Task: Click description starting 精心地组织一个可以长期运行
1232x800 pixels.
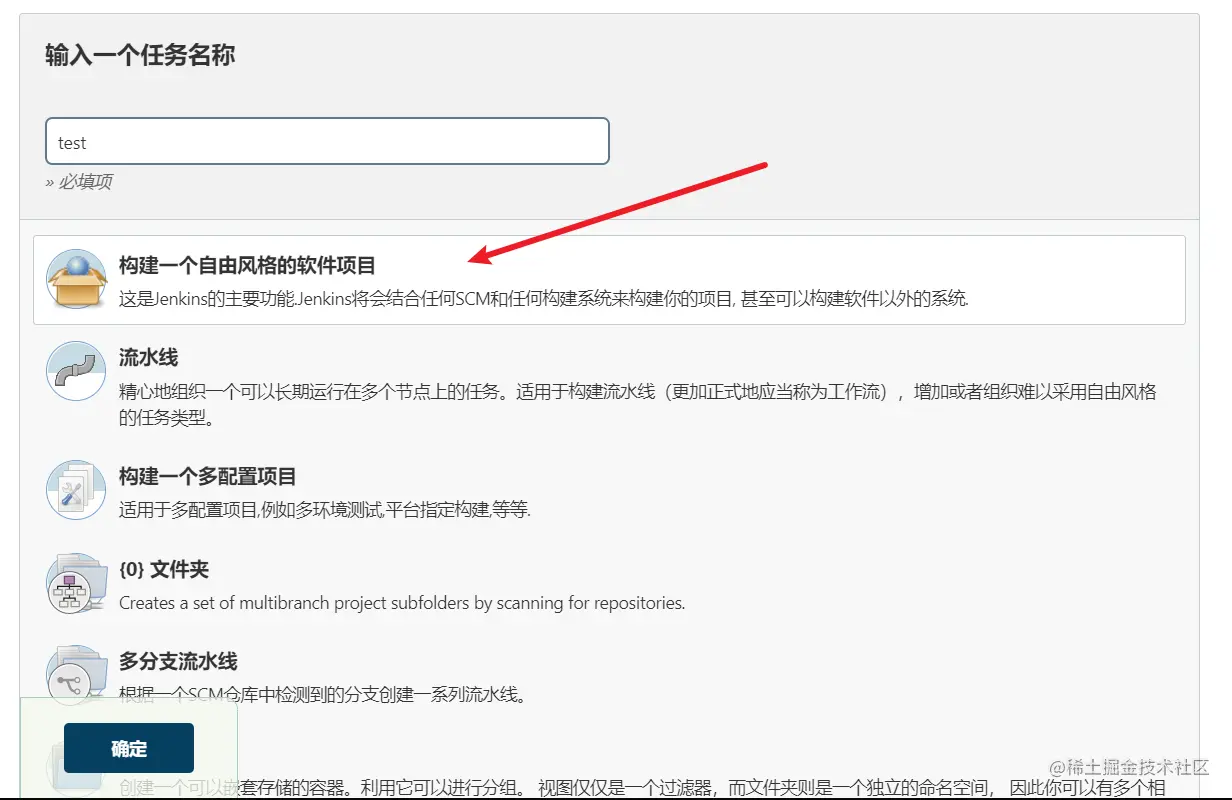Action: [637, 404]
